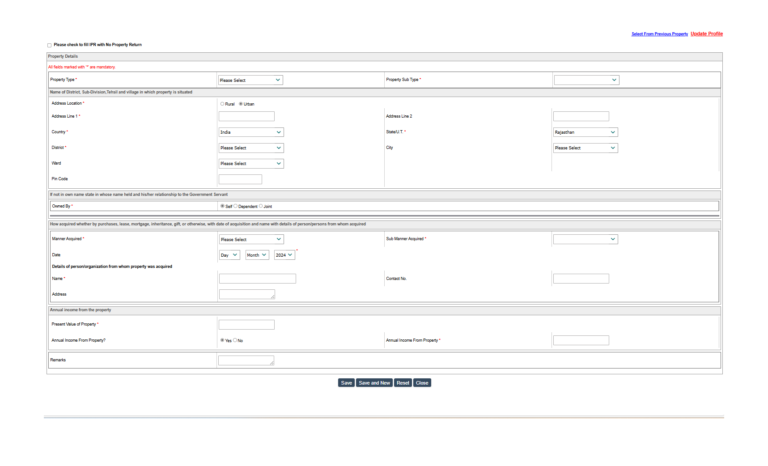Focus the Annual Income From Property amount field
The width and height of the screenshot is (768, 466).
(x=581, y=340)
